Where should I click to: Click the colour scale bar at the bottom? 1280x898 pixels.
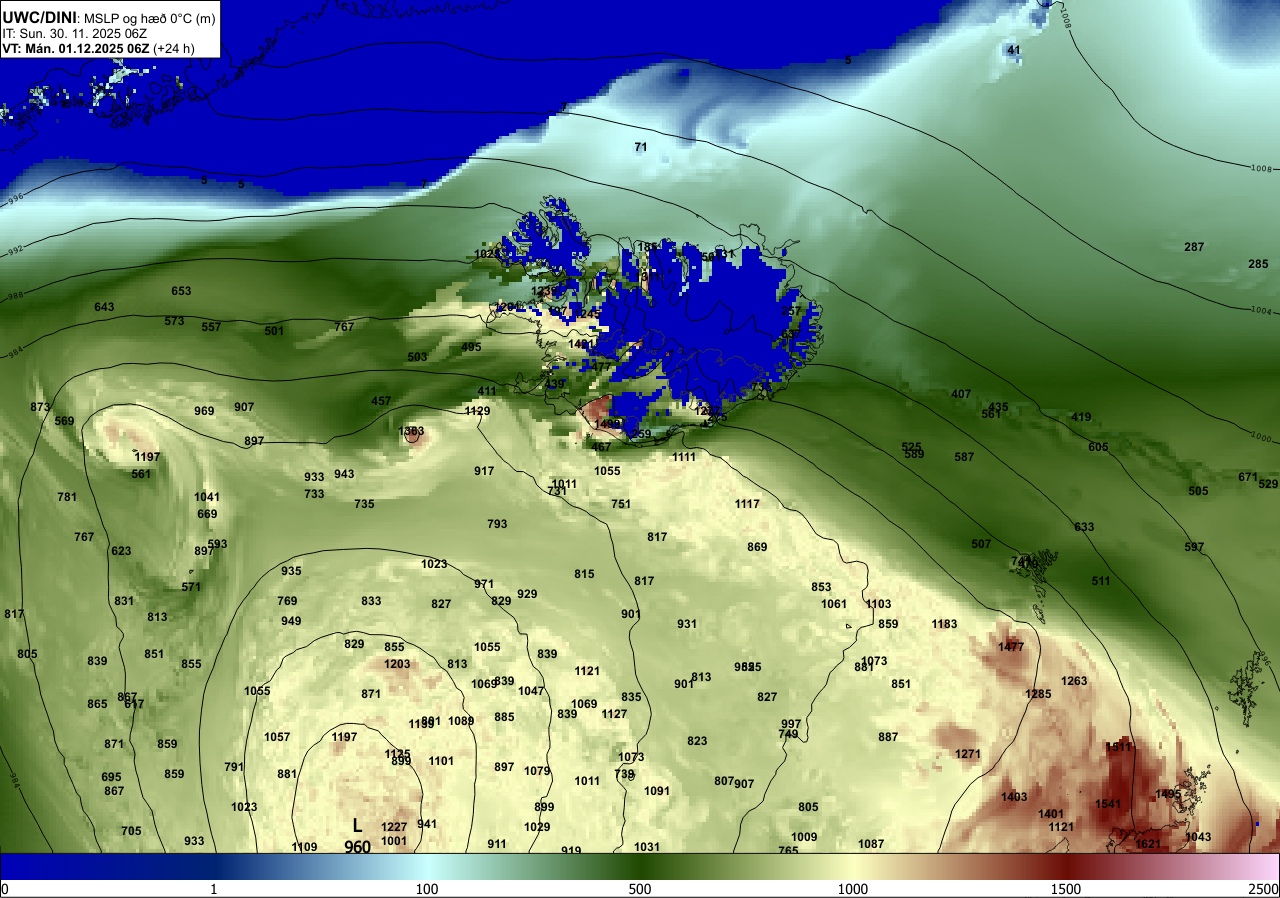(x=640, y=866)
